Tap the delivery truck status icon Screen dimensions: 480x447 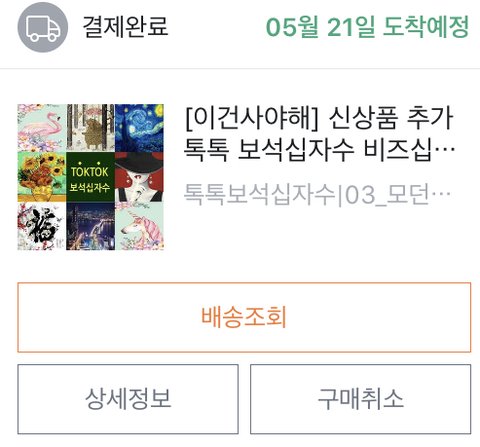point(43,27)
